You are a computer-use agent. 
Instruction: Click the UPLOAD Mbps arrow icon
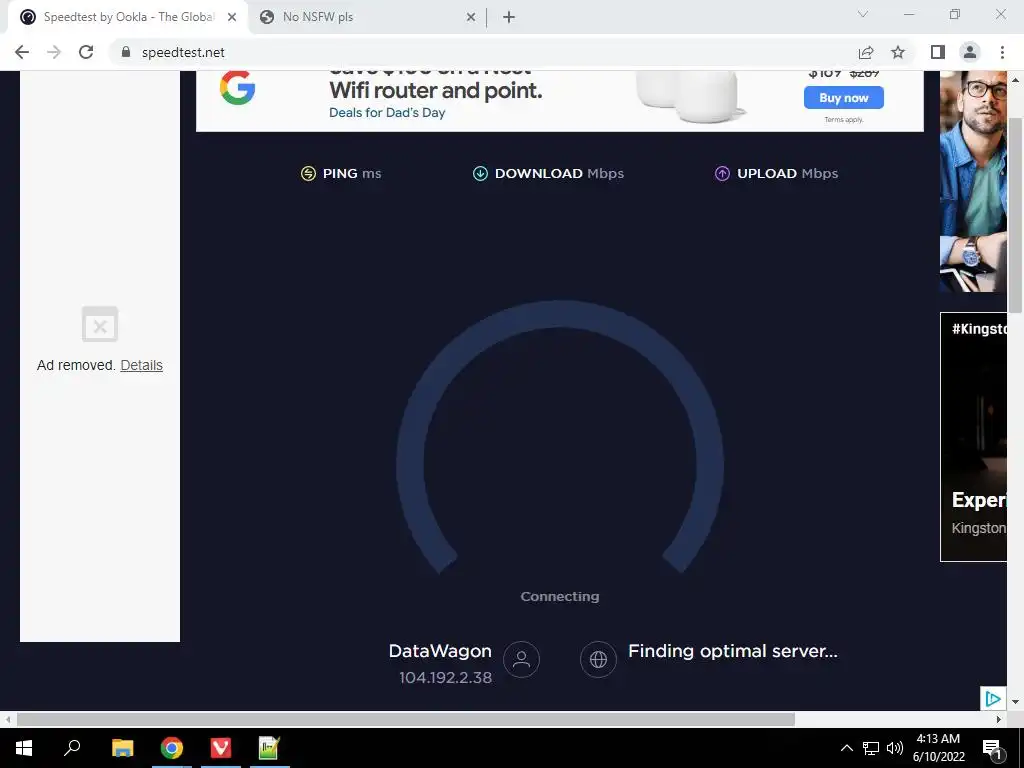tap(722, 173)
